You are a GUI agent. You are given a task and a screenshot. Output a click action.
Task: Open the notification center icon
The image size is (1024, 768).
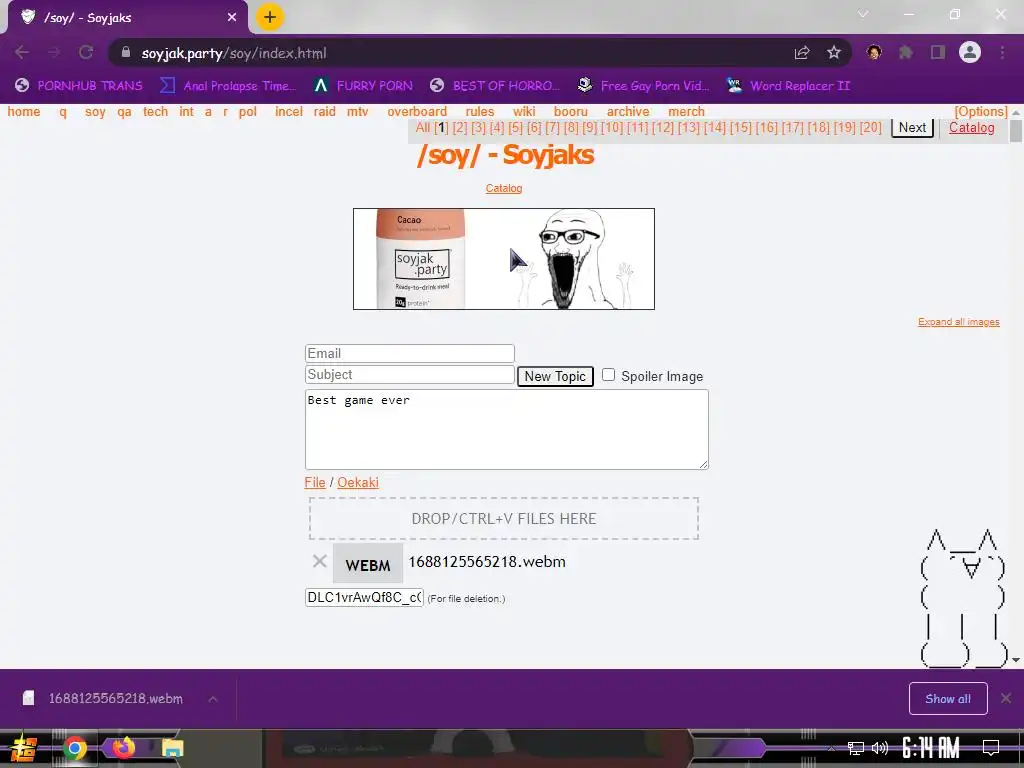[991, 748]
